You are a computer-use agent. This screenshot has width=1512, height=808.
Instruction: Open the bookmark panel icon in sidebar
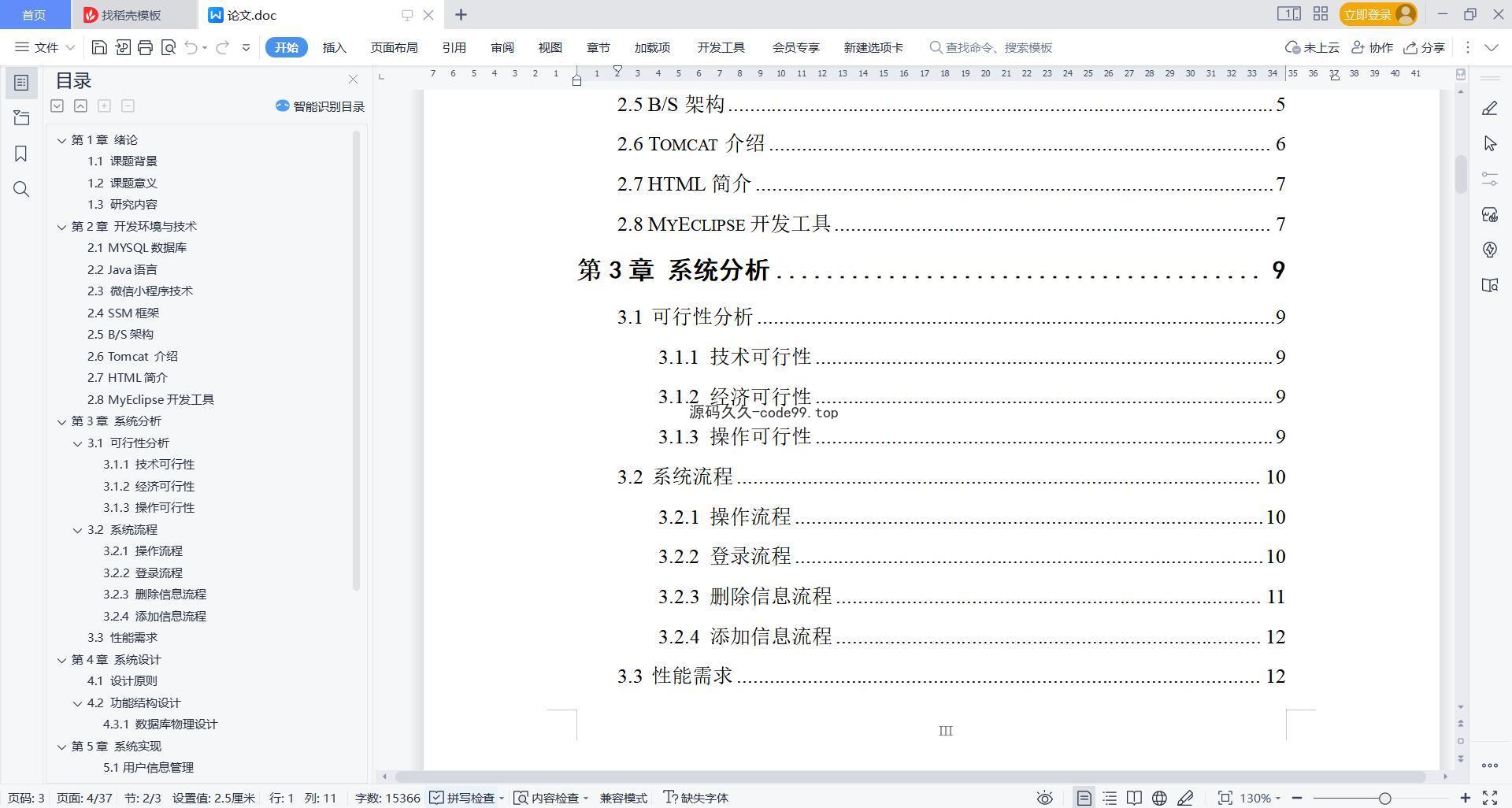[x=21, y=154]
